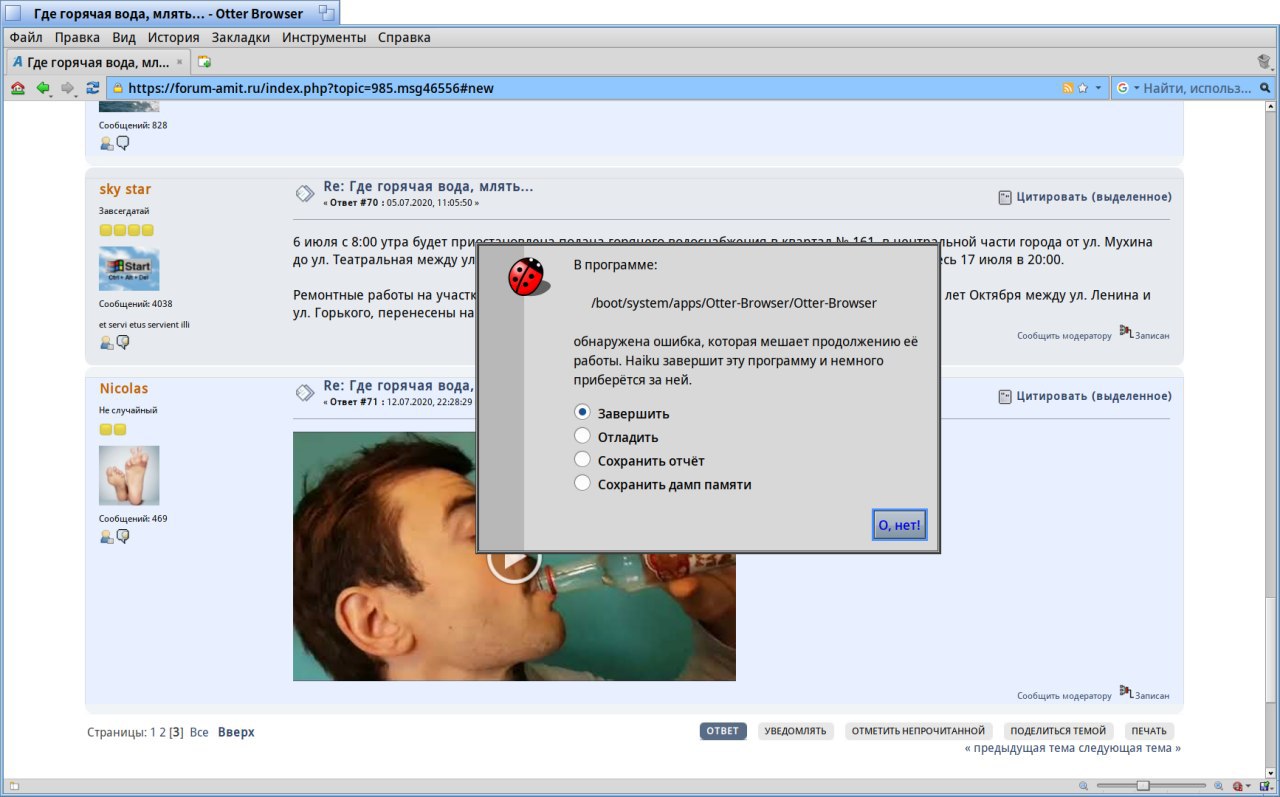
Task: Click the ladybug icon in crash dialog
Action: [526, 277]
